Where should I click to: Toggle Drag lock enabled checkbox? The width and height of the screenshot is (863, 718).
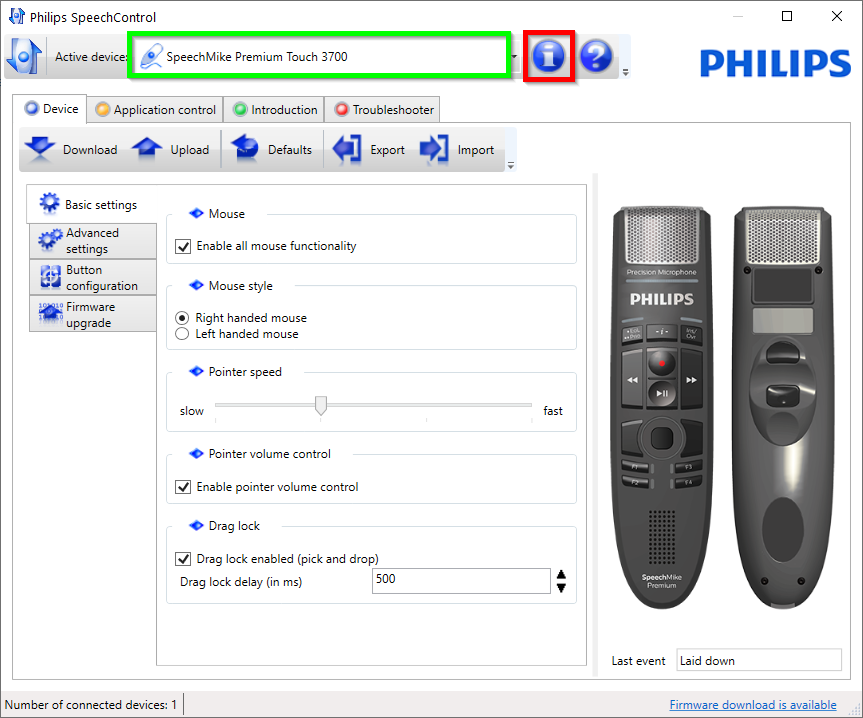[x=183, y=559]
